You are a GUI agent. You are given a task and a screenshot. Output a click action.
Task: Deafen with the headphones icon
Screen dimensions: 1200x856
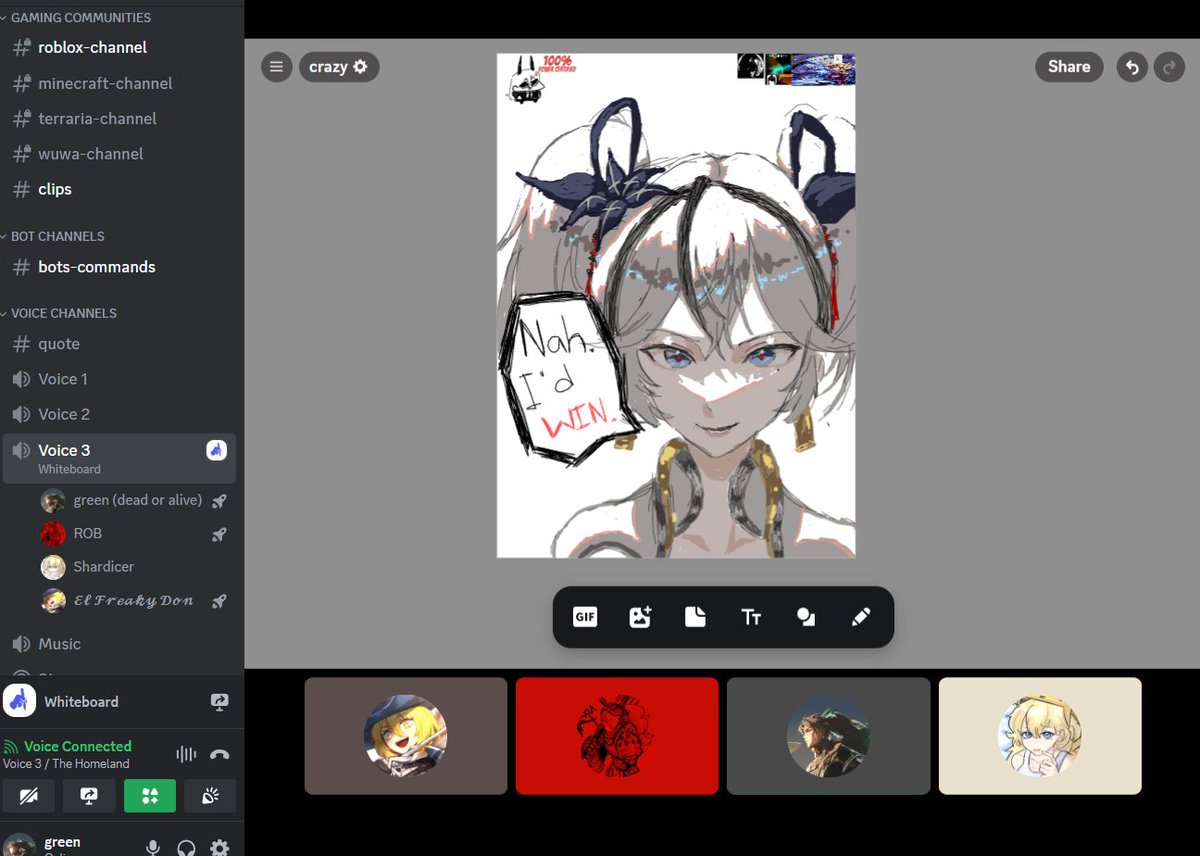186,847
